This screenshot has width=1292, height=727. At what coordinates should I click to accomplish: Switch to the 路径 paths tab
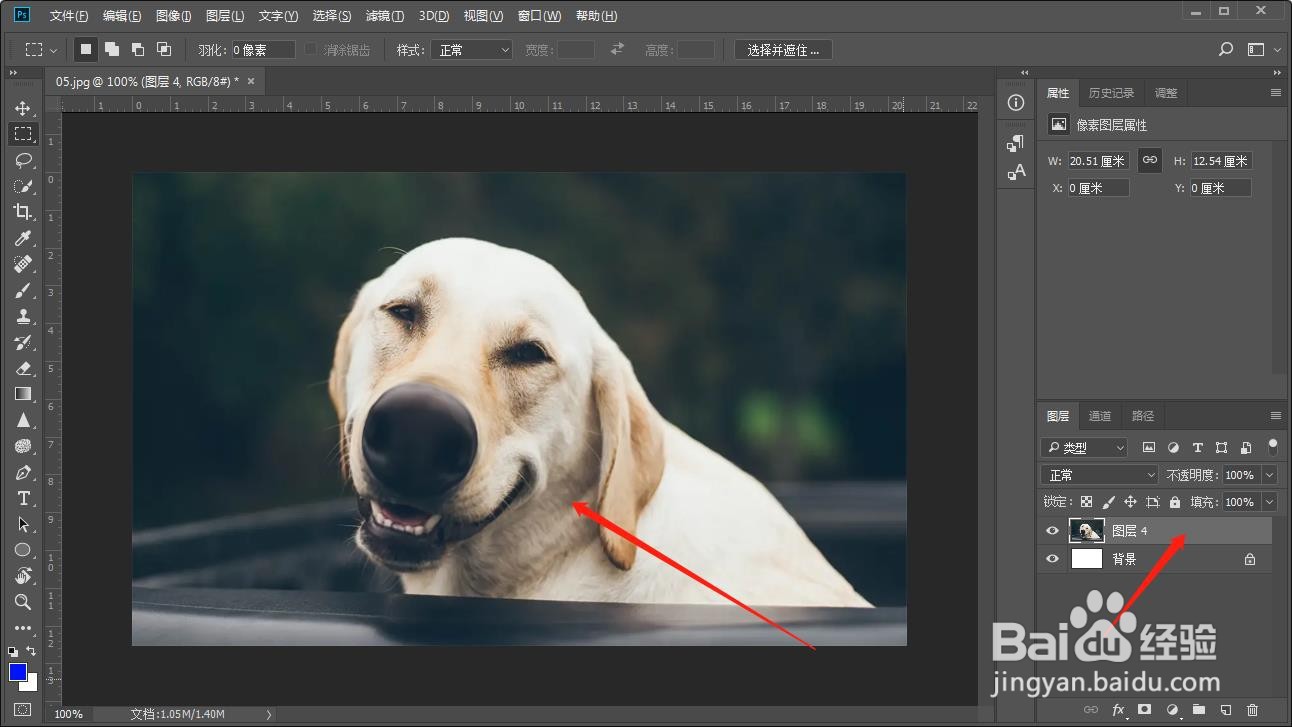(1143, 416)
